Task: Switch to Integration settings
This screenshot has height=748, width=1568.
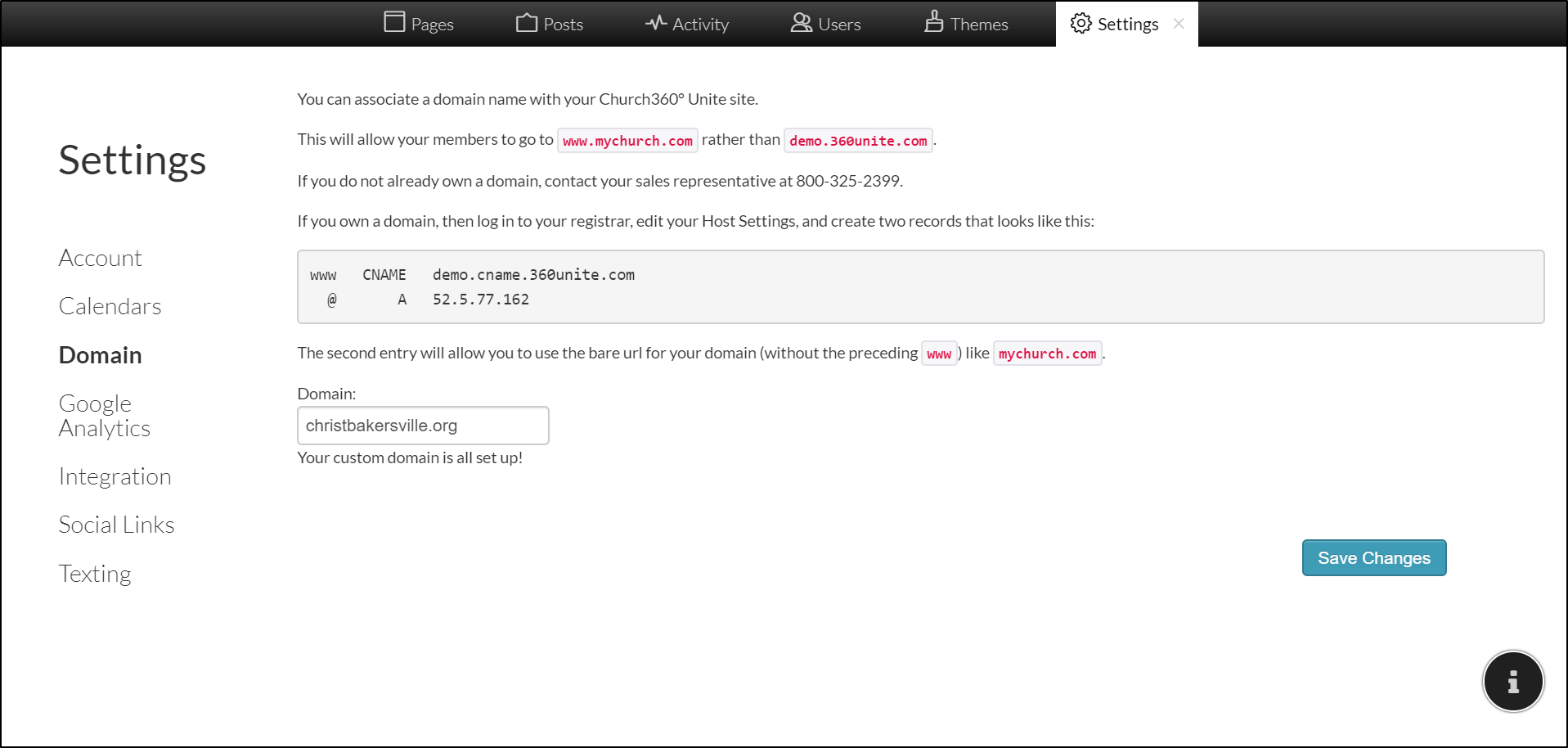Action: coord(115,476)
